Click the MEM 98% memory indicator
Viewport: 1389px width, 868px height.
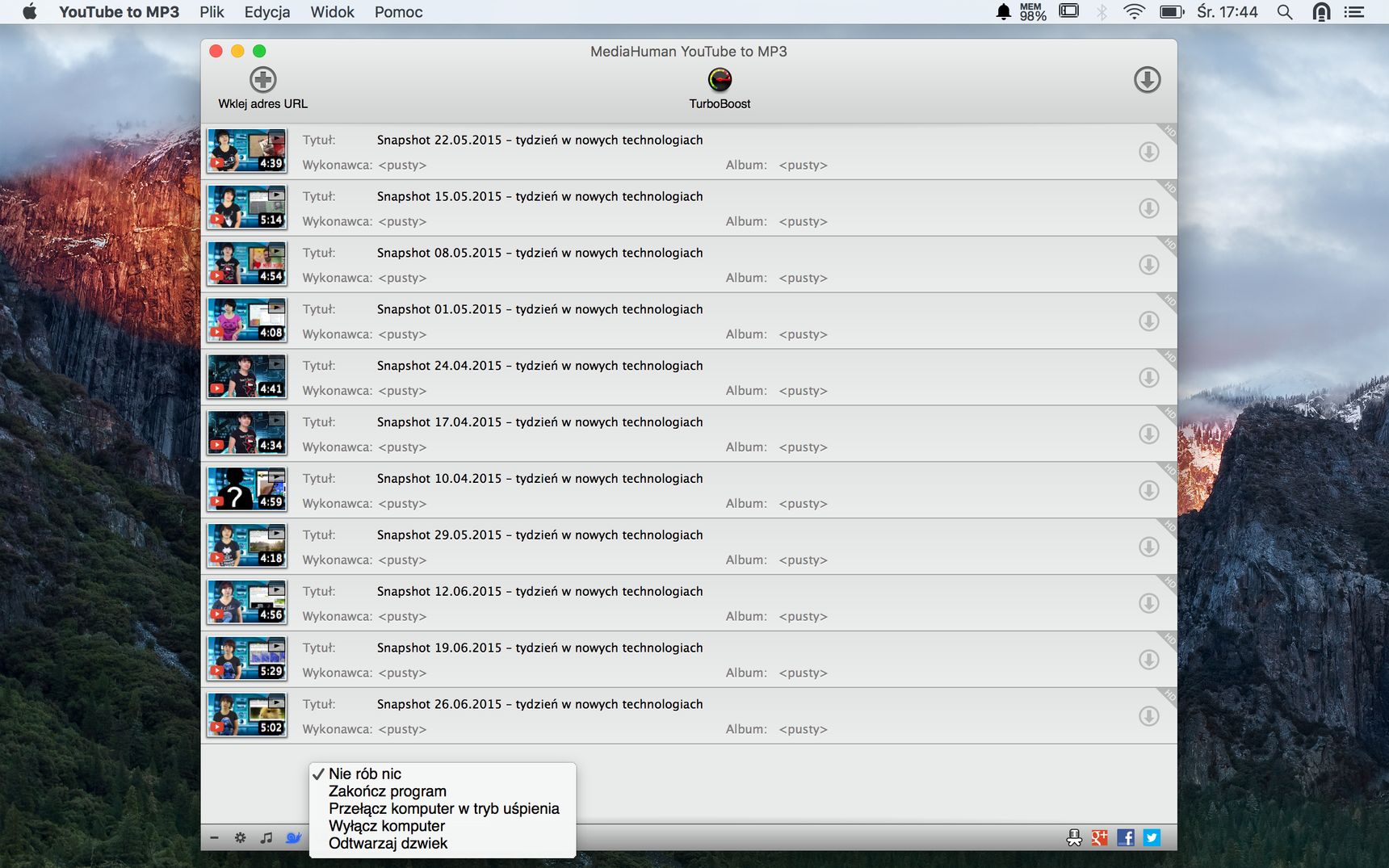coord(1032,11)
